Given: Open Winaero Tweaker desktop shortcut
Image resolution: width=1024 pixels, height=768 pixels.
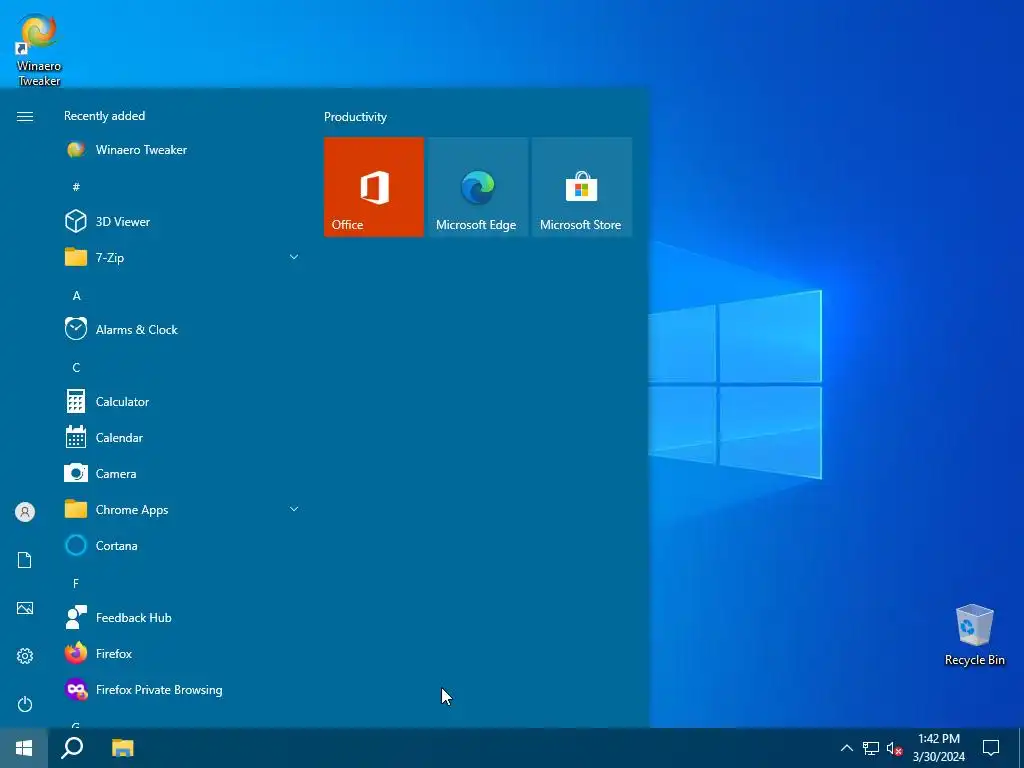Looking at the screenshot, I should [39, 50].
